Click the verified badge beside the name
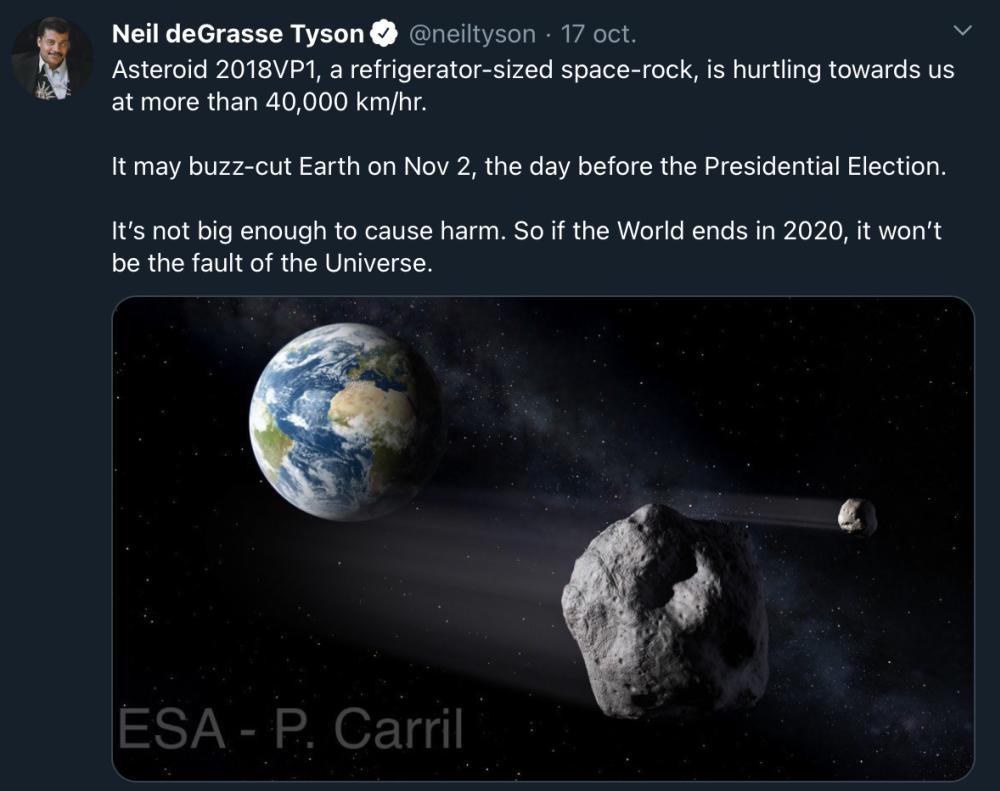The height and width of the screenshot is (791, 1000). [x=384, y=34]
